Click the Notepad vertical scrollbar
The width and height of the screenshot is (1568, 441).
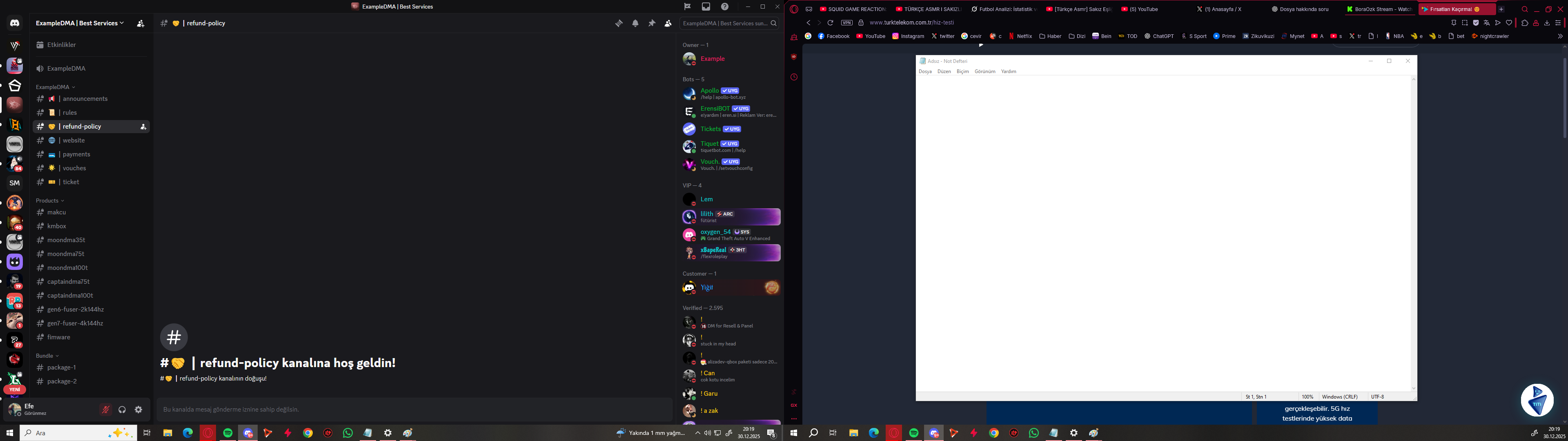[1413, 234]
